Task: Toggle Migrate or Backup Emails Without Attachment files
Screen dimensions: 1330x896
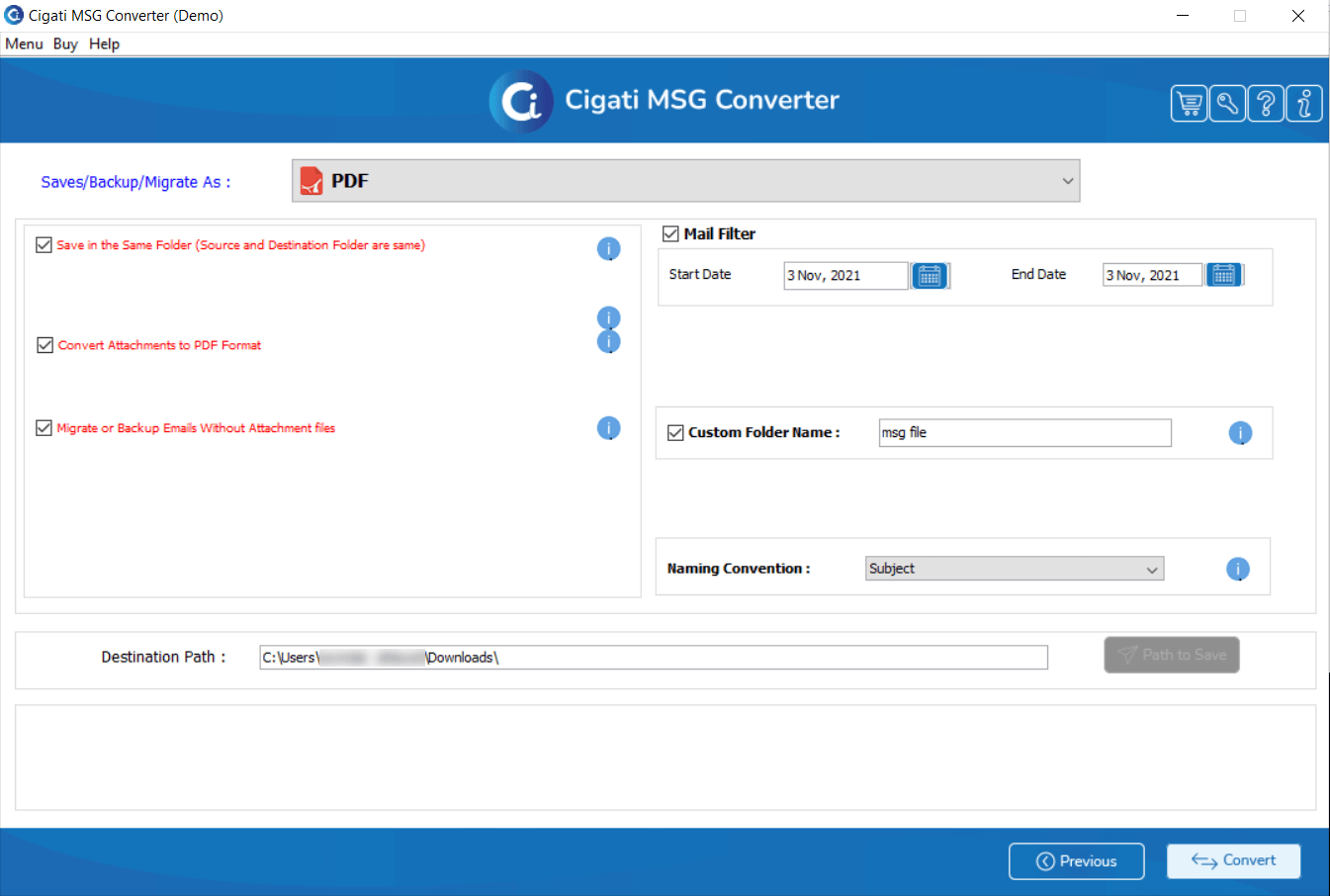Action: coord(44,428)
